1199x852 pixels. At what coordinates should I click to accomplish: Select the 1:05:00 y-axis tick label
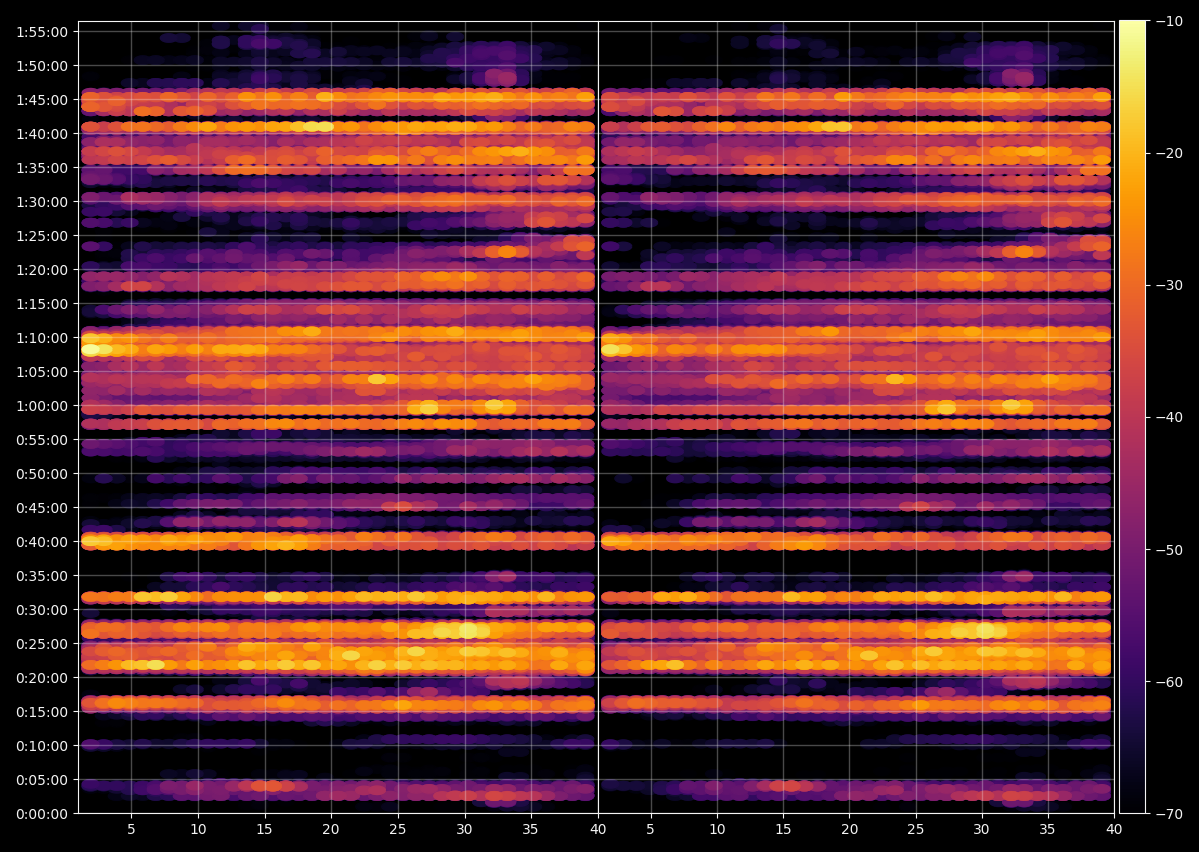[42, 372]
